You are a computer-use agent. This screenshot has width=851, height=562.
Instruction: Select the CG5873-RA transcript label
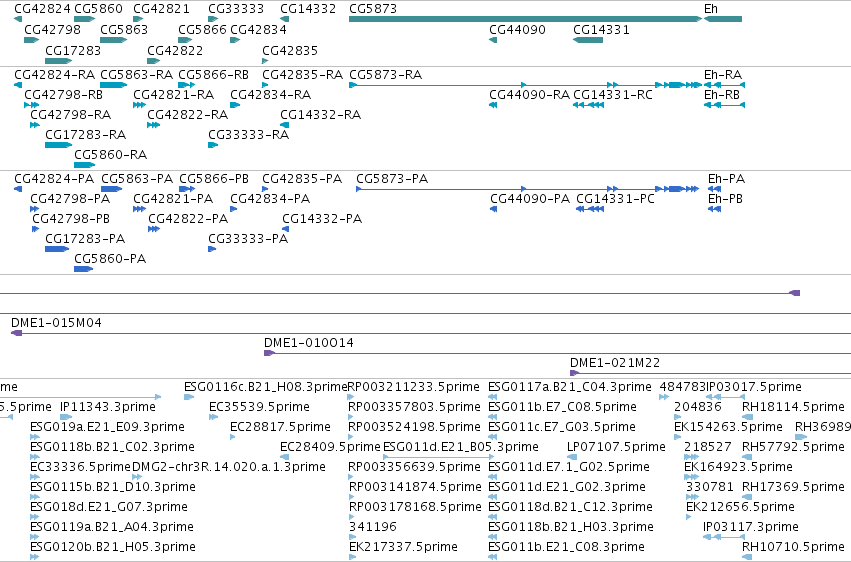pos(385,74)
